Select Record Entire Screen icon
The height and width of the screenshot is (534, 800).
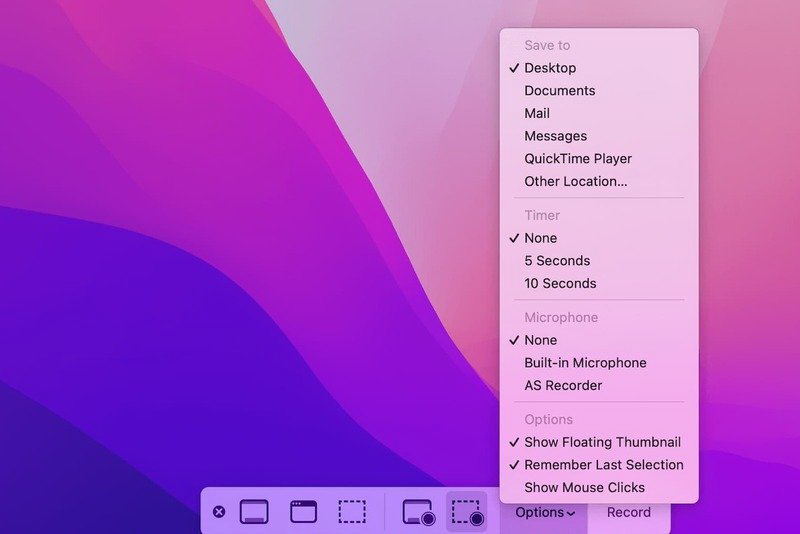pos(418,512)
